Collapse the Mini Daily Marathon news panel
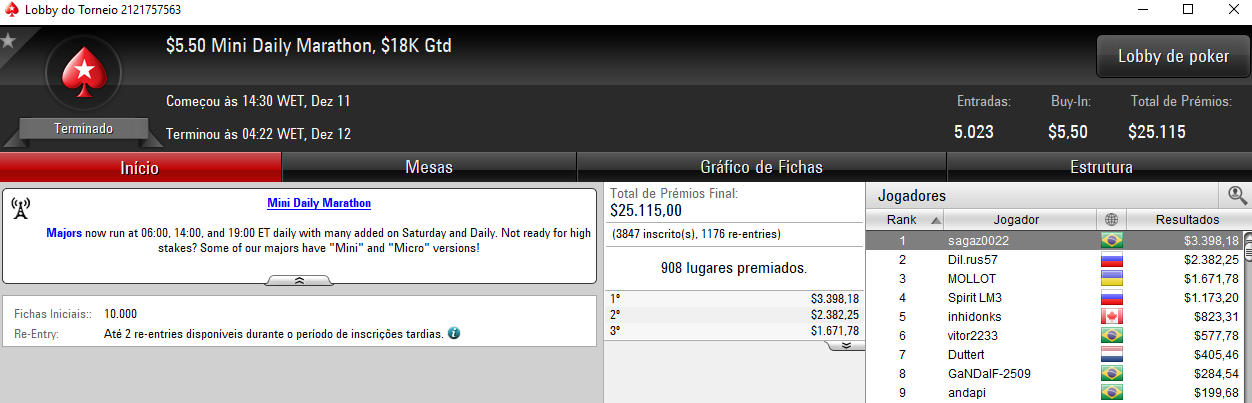Image resolution: width=1252 pixels, height=403 pixels. point(299,282)
